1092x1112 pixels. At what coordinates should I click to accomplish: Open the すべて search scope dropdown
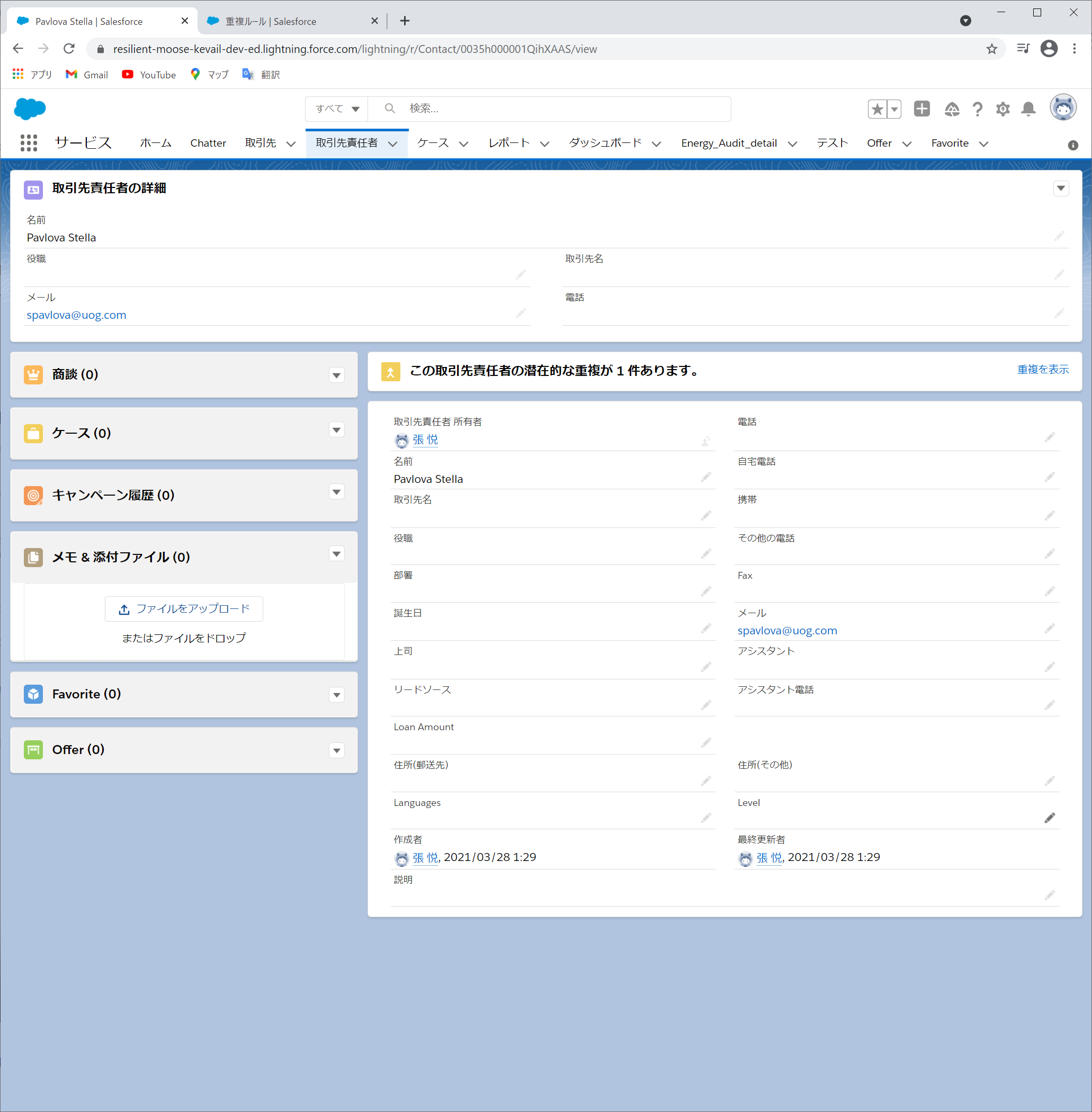click(337, 109)
